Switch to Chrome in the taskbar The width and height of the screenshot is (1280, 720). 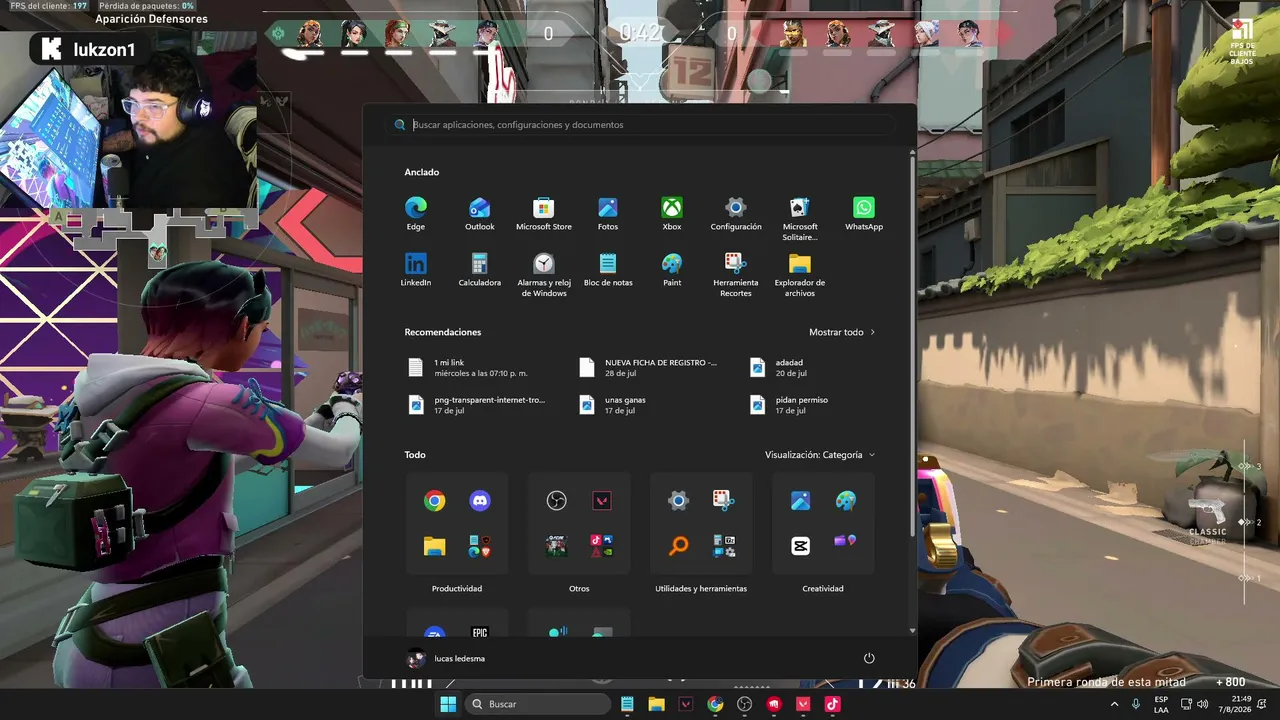click(x=715, y=704)
